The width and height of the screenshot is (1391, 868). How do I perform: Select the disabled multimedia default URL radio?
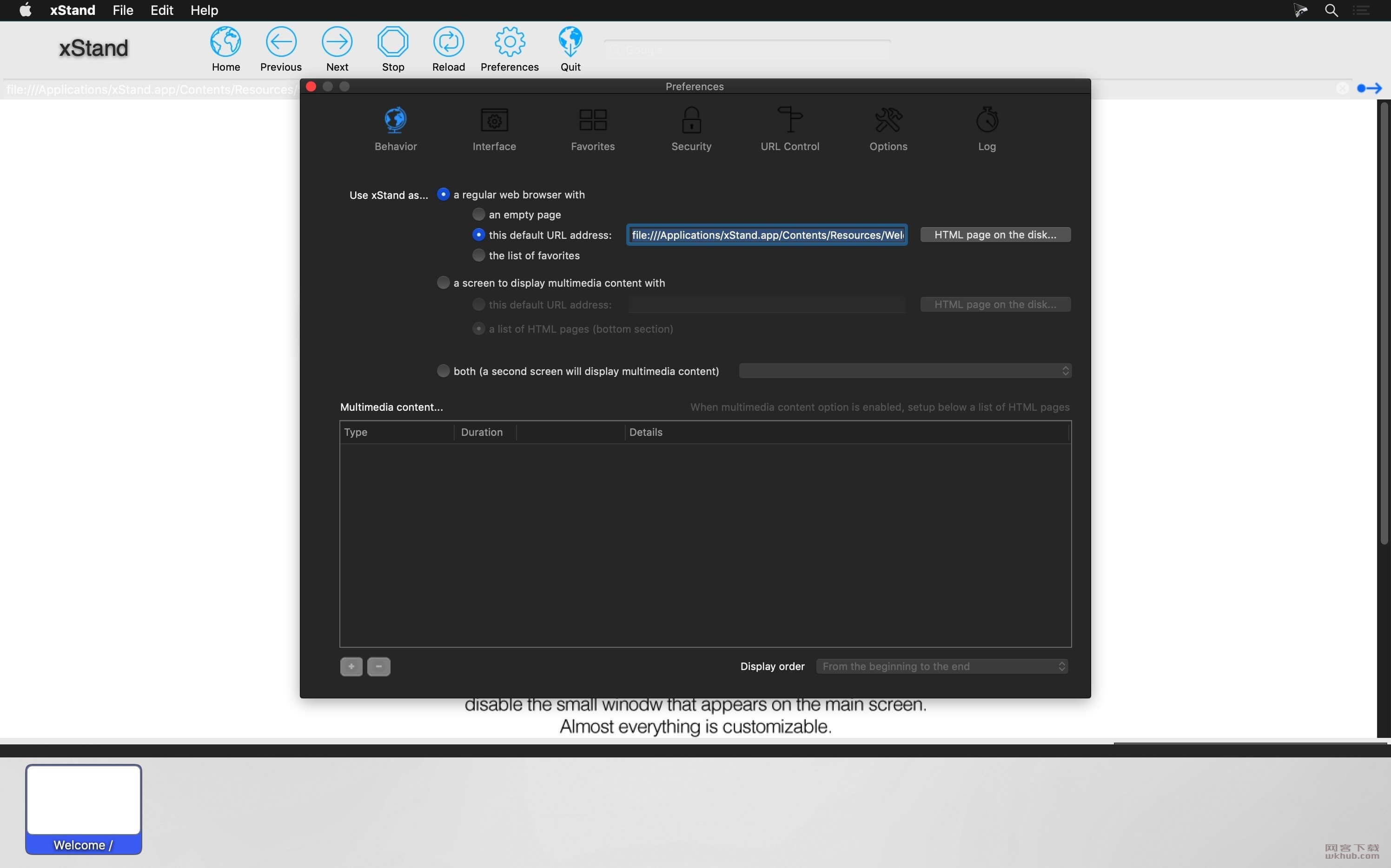point(478,304)
